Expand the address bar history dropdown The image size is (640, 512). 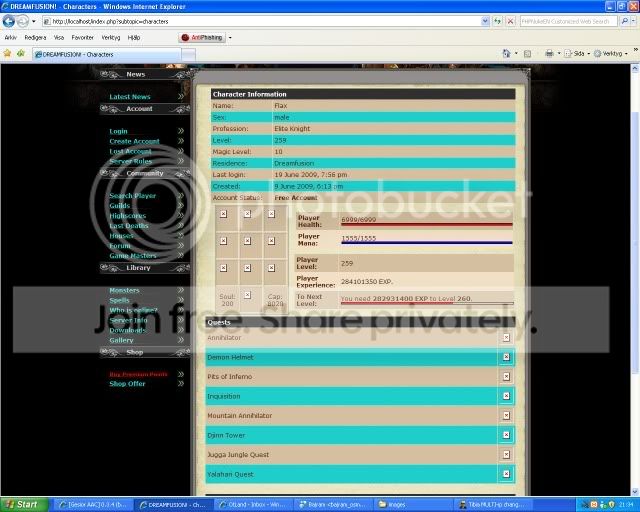485,21
